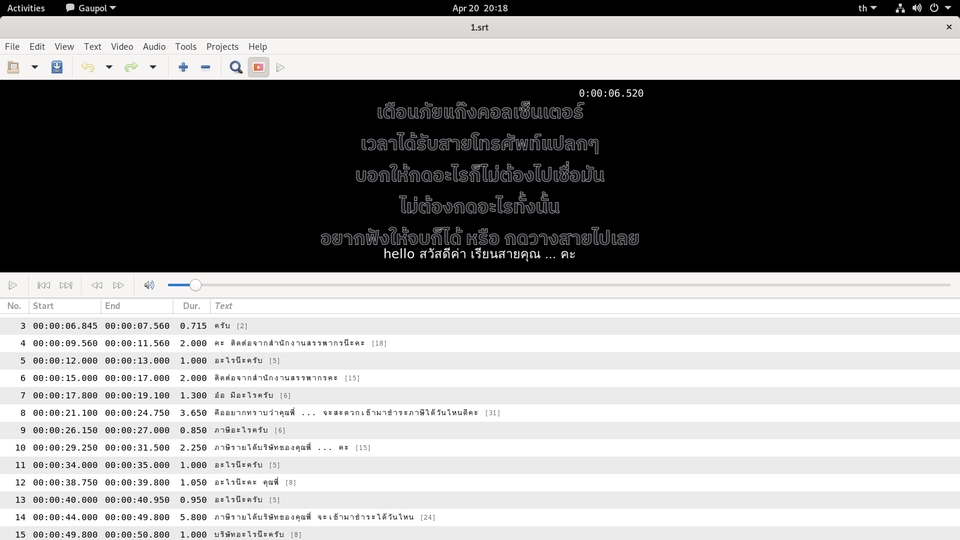Start playback in the video player
960x540 pixels.
[13, 285]
